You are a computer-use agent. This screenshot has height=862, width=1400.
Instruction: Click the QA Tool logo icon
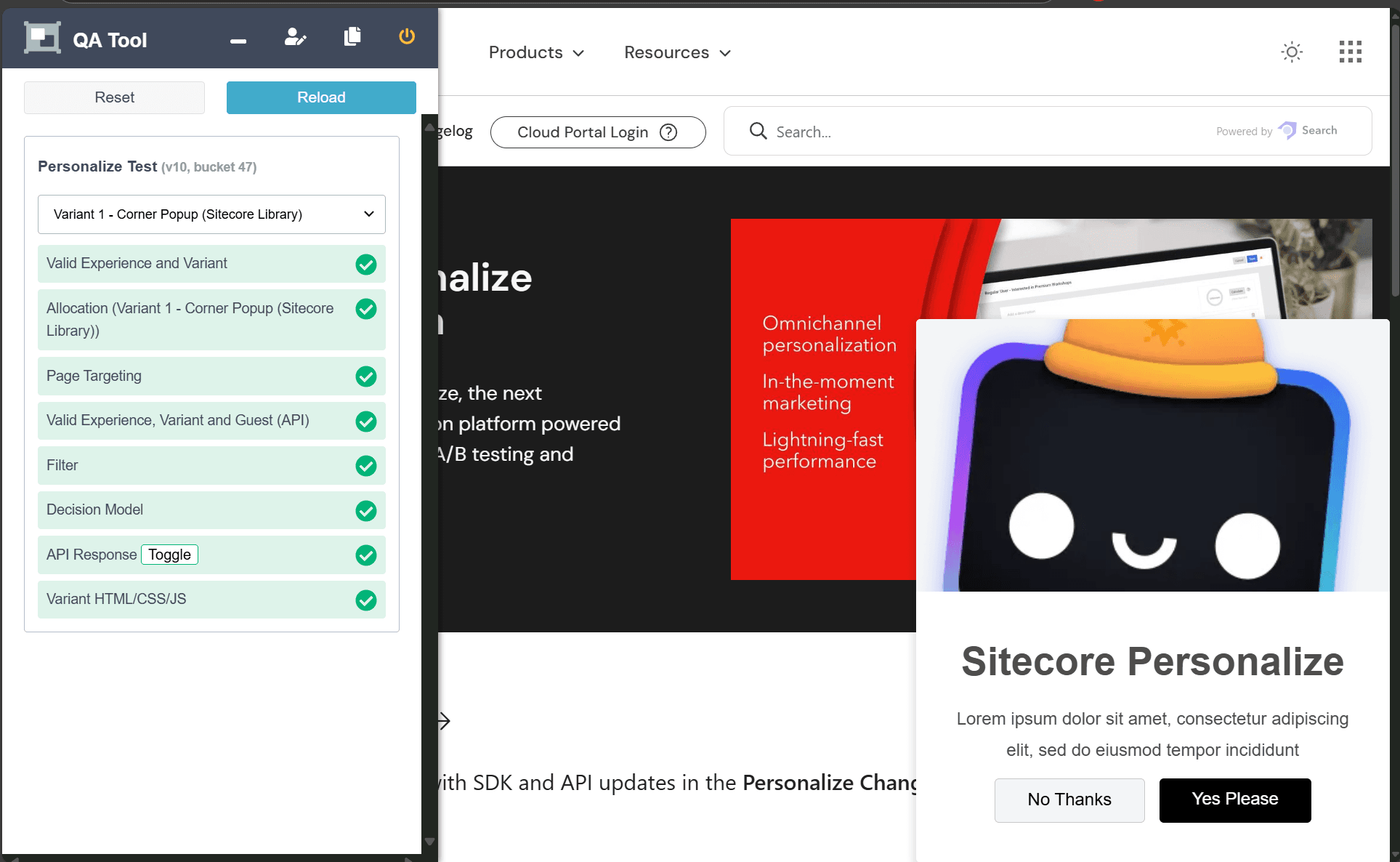point(42,38)
